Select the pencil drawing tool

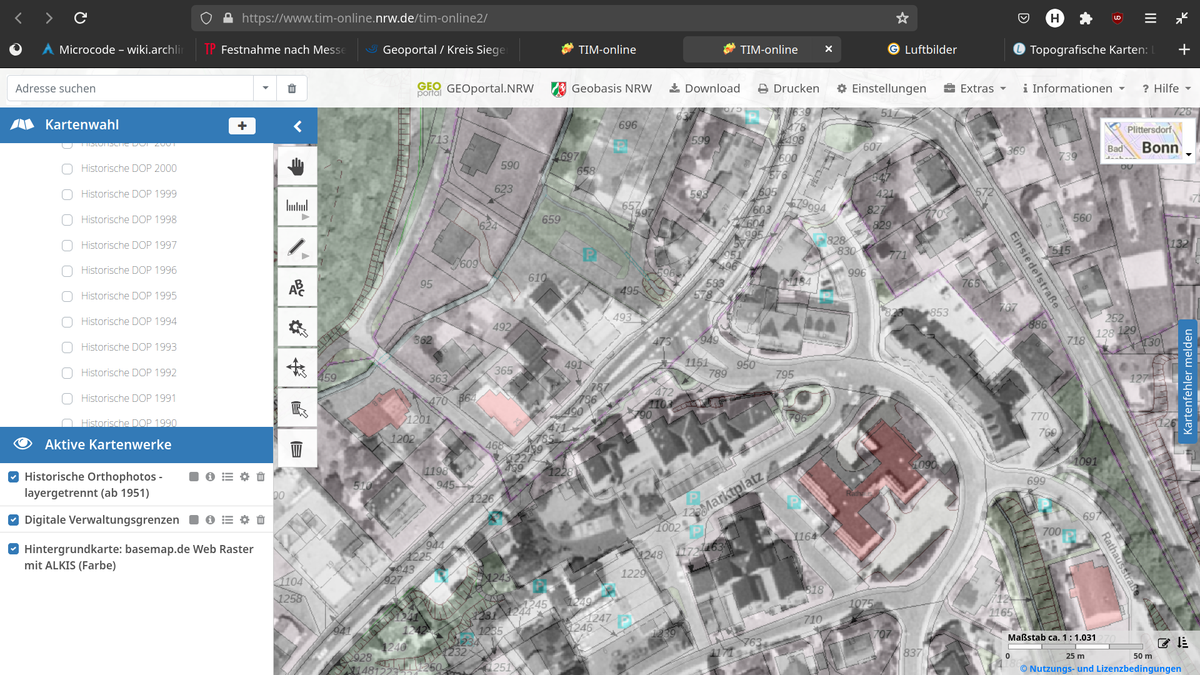point(296,248)
